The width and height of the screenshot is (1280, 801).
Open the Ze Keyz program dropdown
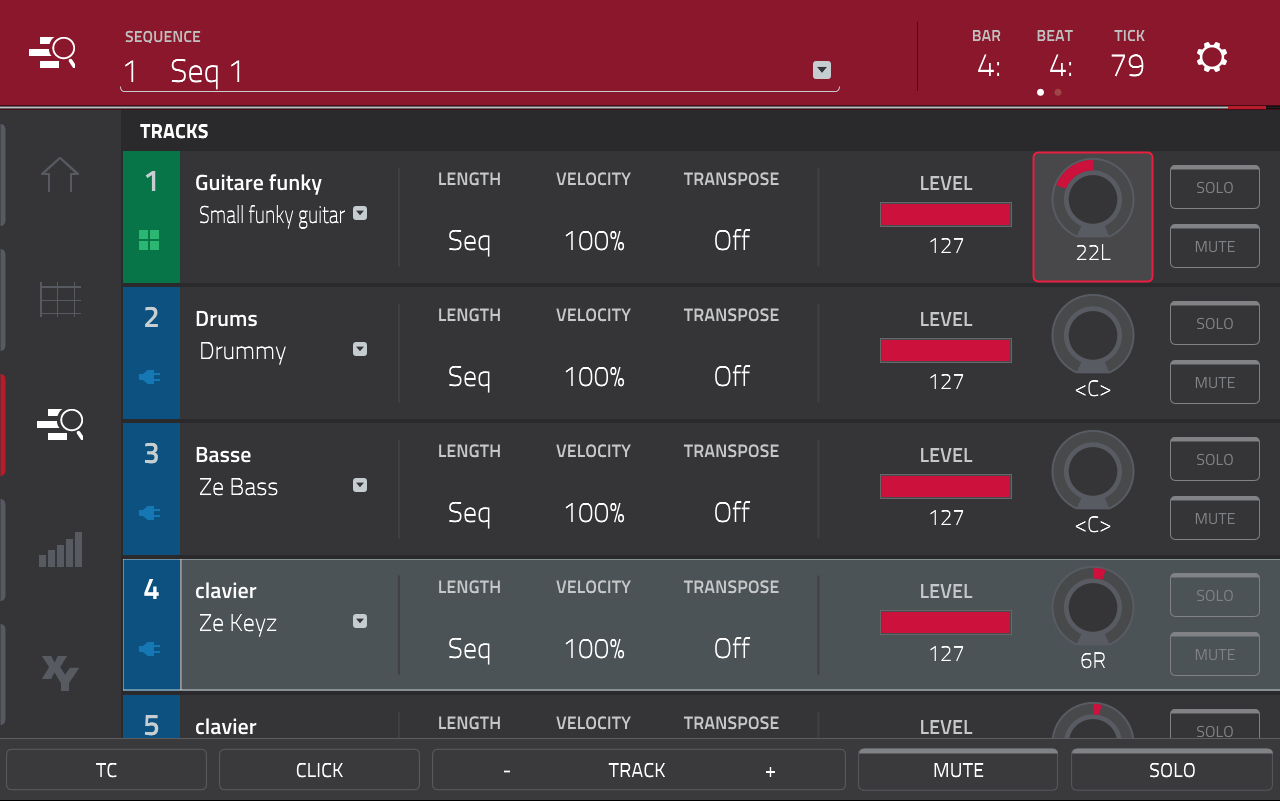[x=360, y=621]
